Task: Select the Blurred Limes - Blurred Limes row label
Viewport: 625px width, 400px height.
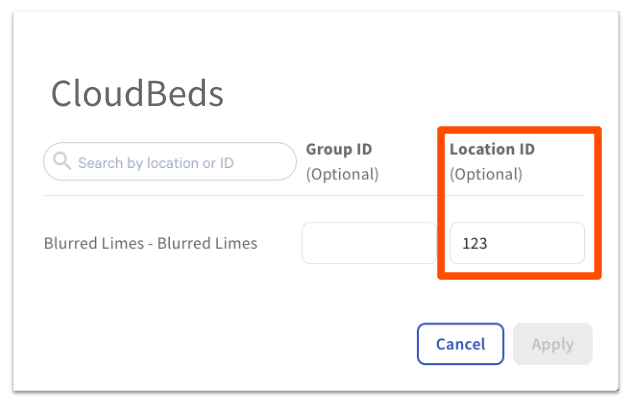Action: pyautogui.click(x=151, y=243)
